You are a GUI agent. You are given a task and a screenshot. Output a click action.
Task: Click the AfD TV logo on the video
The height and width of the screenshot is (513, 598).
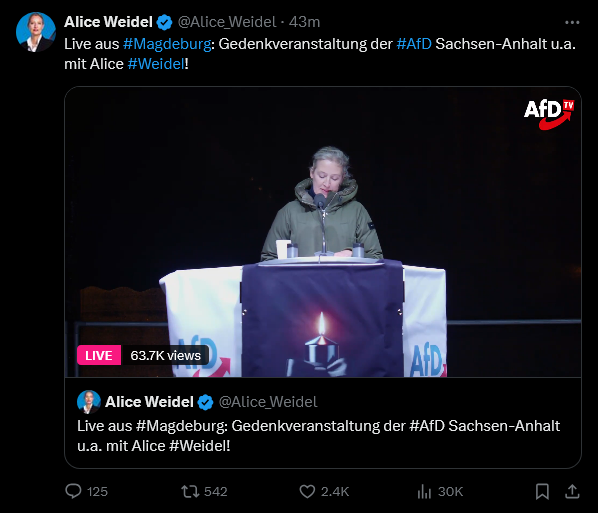(549, 114)
